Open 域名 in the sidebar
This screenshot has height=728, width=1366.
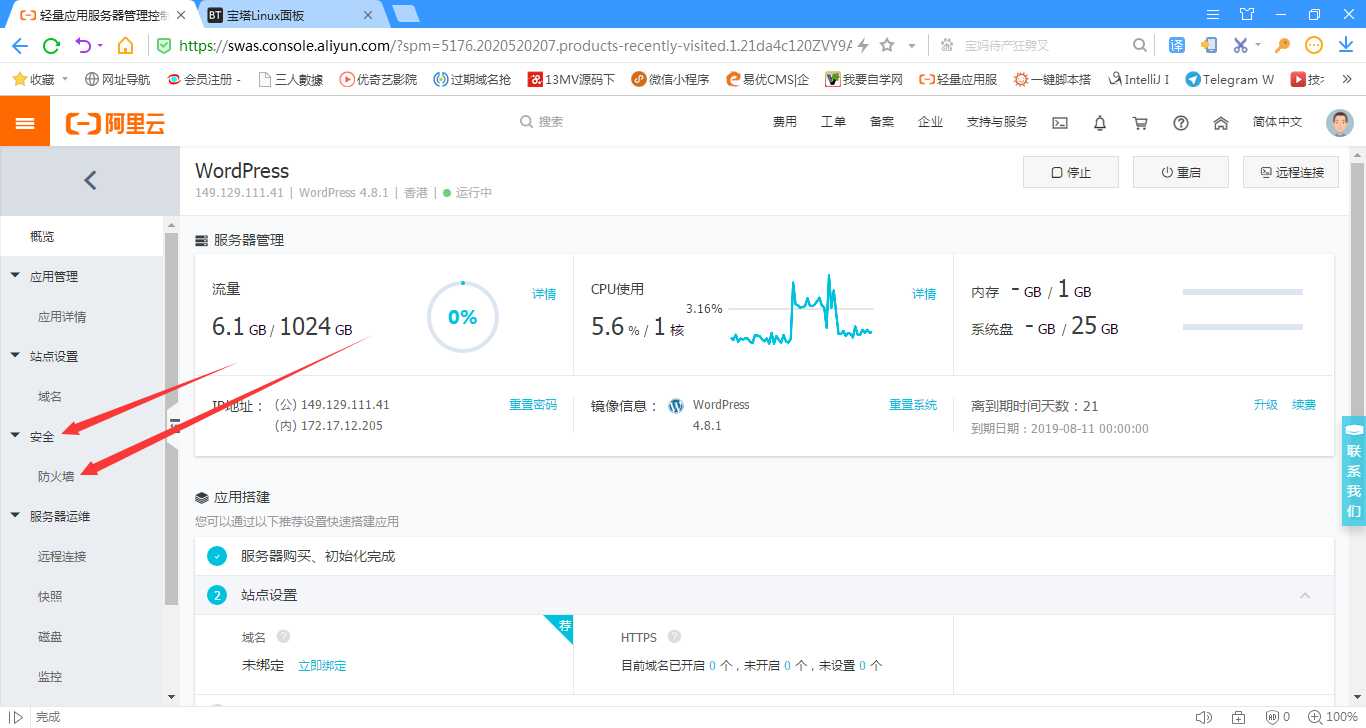pyautogui.click(x=50, y=397)
